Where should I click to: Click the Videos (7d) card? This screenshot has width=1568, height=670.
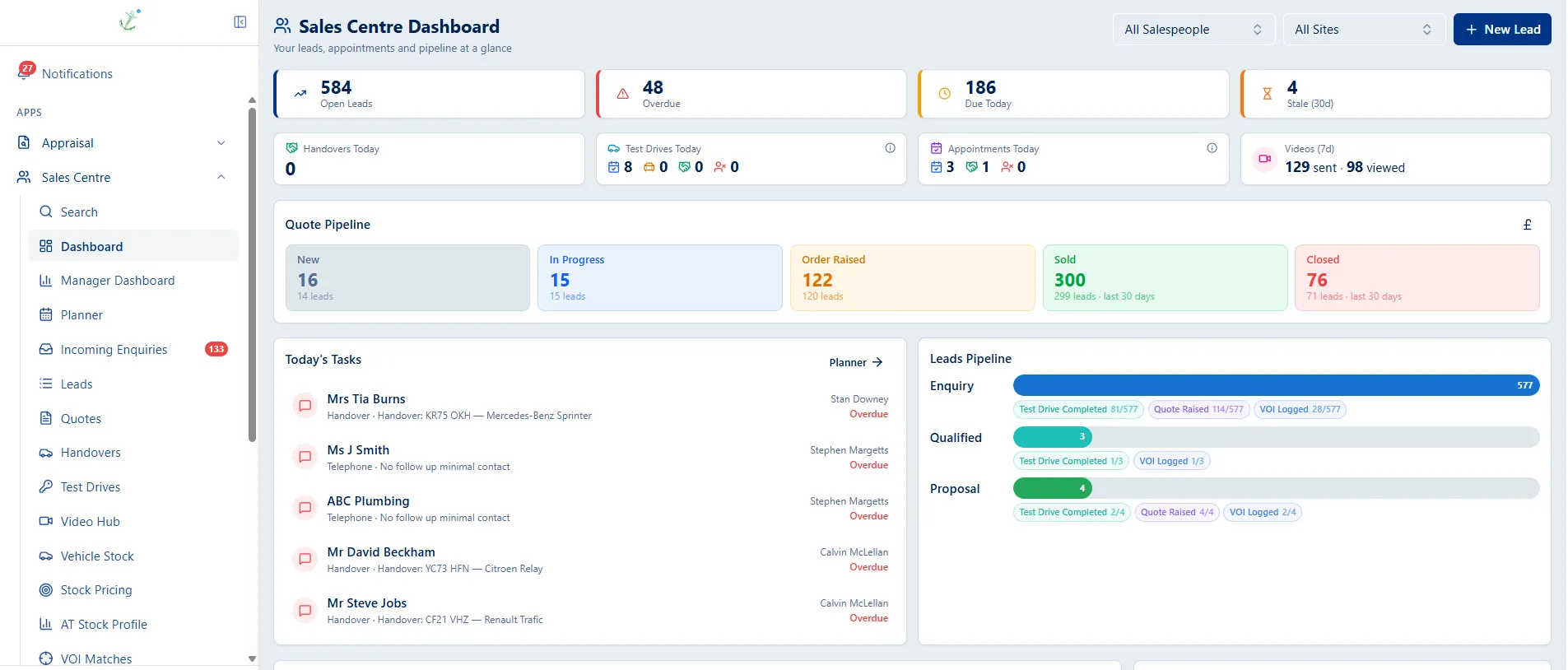1395,159
